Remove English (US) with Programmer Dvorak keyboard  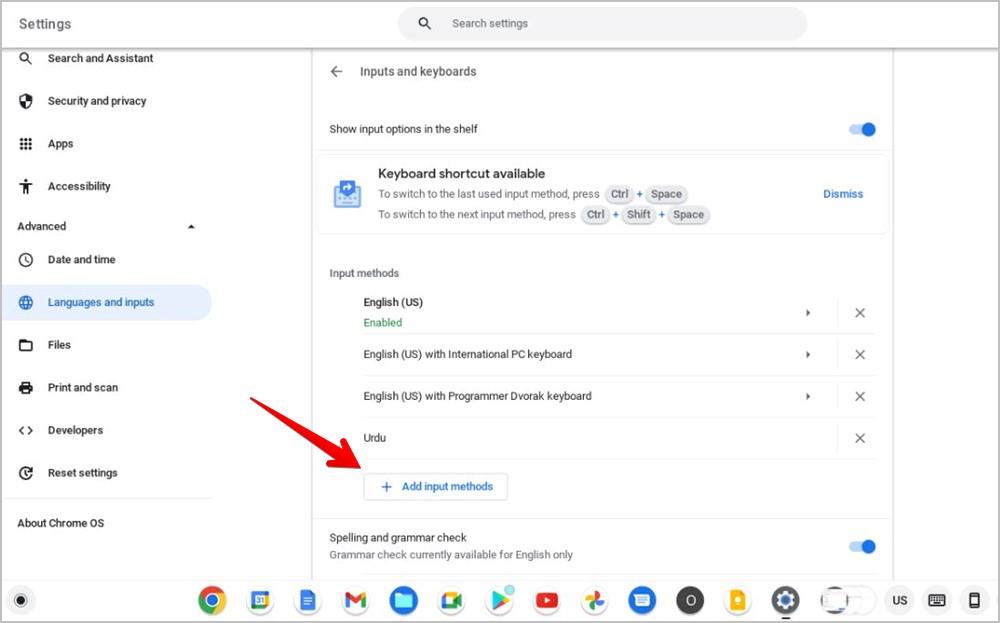tap(860, 396)
